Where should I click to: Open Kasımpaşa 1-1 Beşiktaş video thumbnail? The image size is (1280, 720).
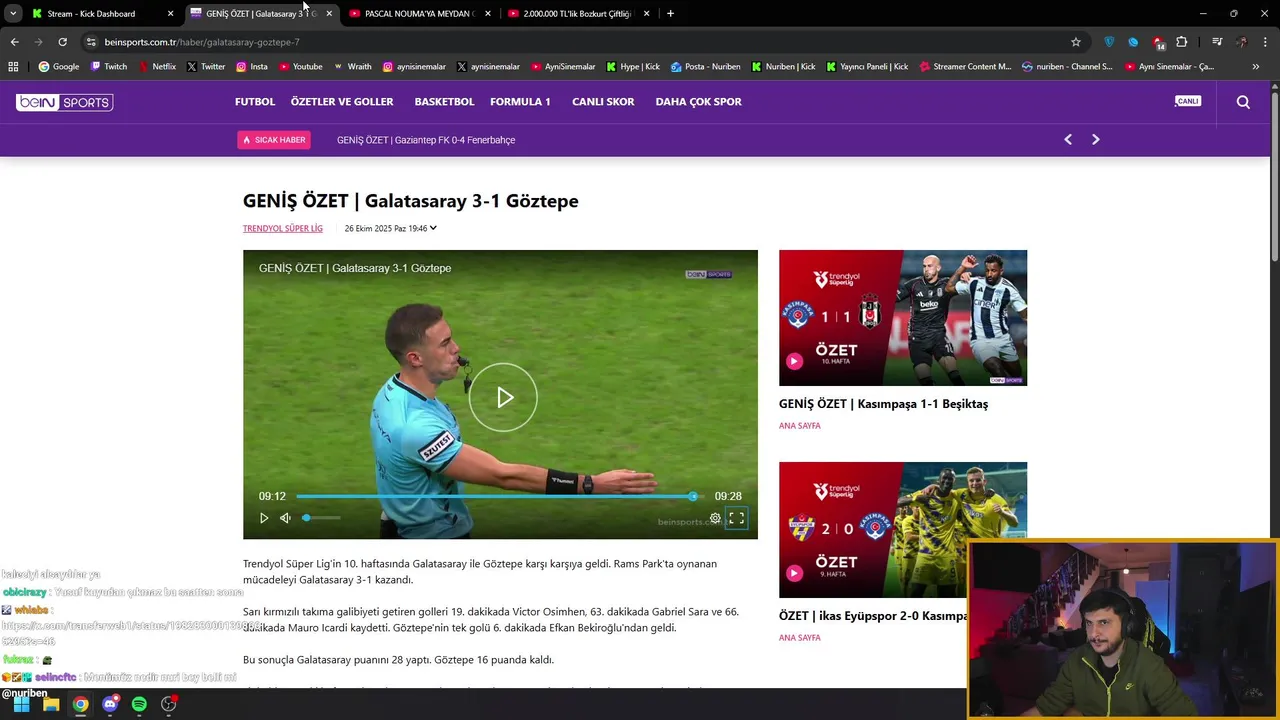tap(903, 318)
